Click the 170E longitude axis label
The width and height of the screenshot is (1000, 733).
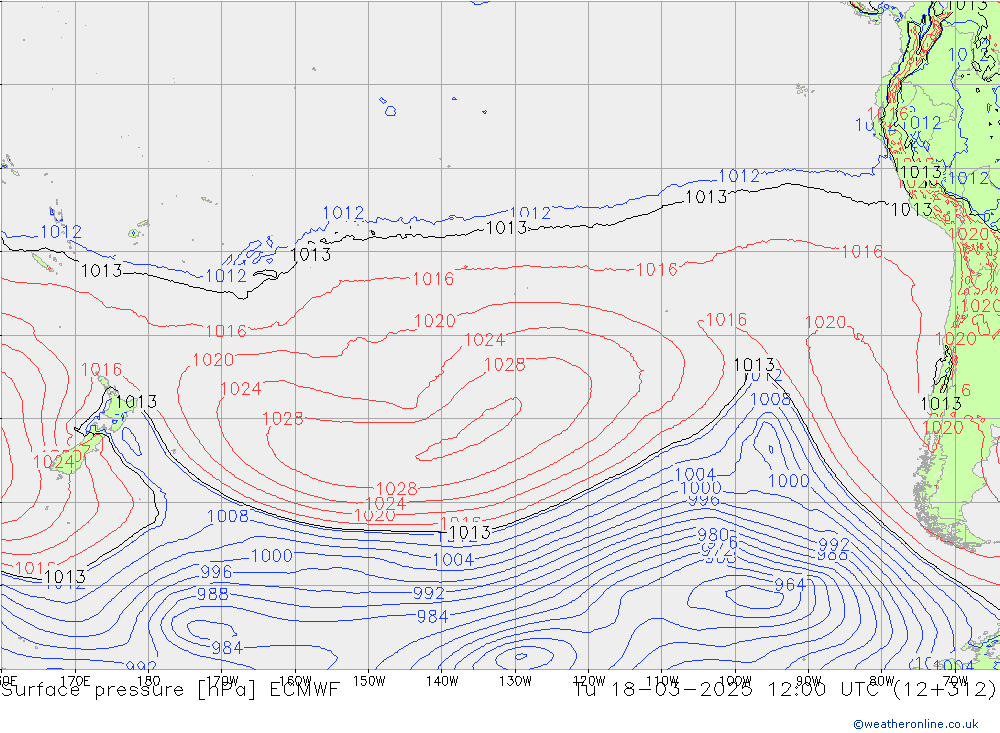coord(76,680)
